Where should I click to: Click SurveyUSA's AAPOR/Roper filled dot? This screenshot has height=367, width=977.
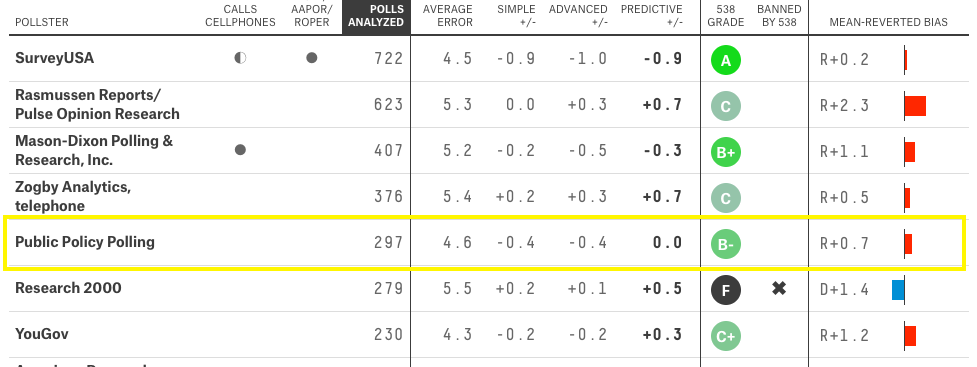point(312,58)
